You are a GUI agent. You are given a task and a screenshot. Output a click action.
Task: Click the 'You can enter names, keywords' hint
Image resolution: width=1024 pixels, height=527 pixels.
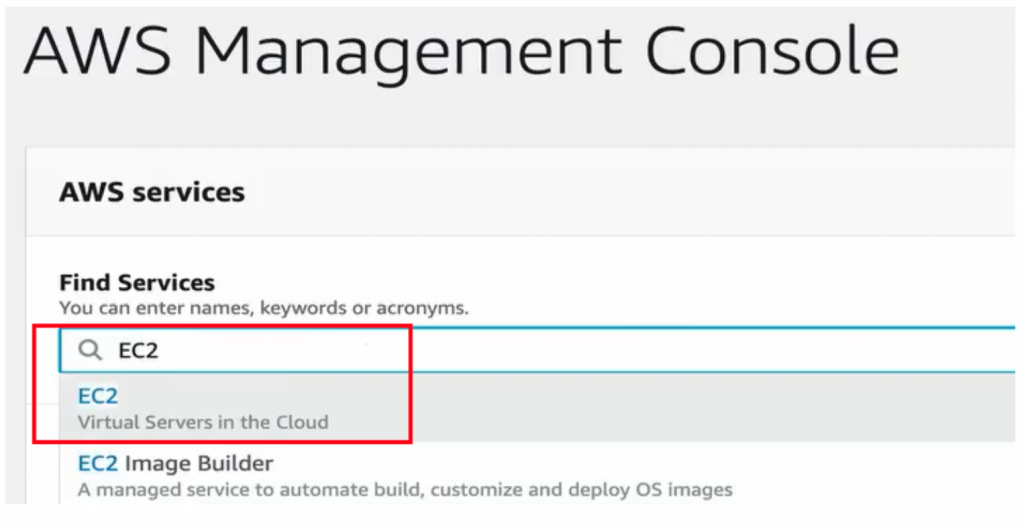264,308
